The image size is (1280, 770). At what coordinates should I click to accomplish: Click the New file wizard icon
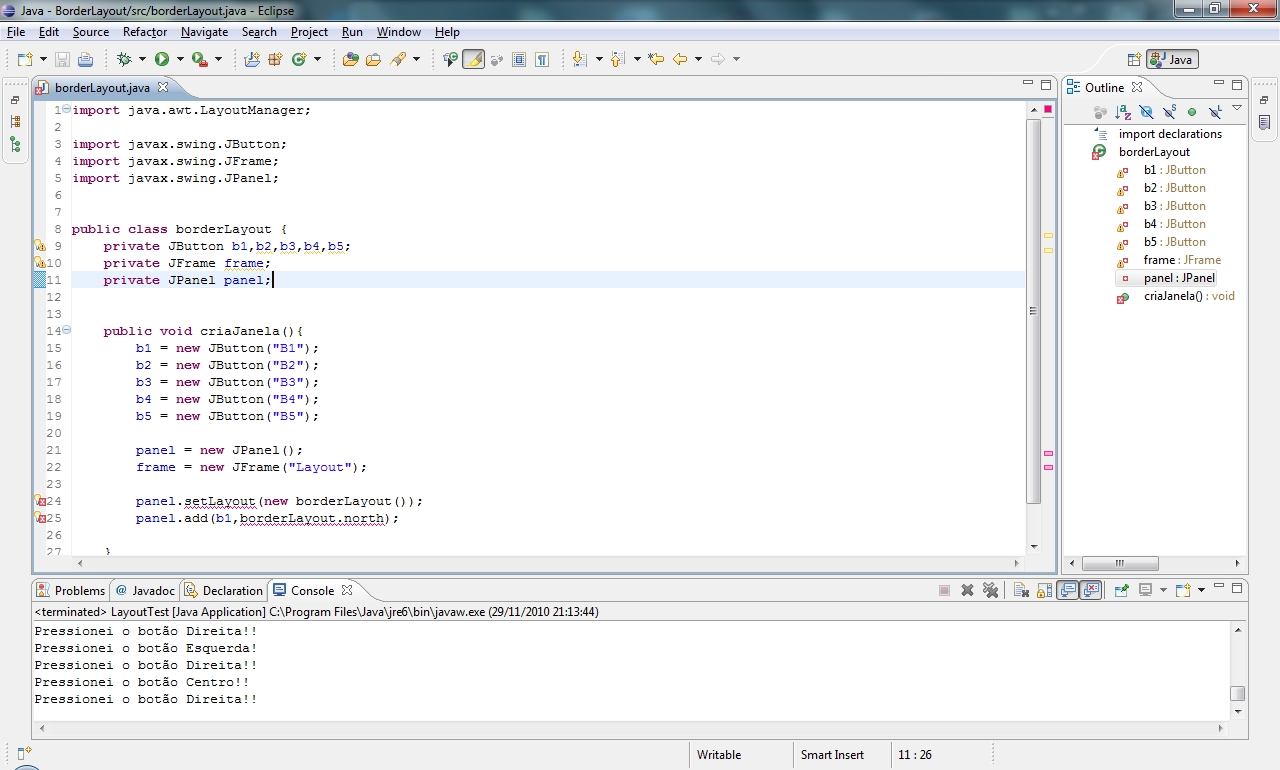24,59
